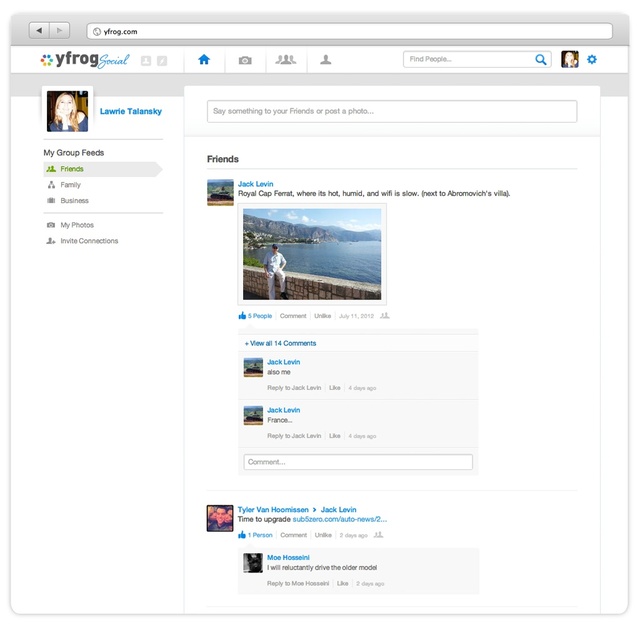Screen dimensions: 640x625
Task: Show the 1 Person who liked
Action: pyautogui.click(x=260, y=535)
